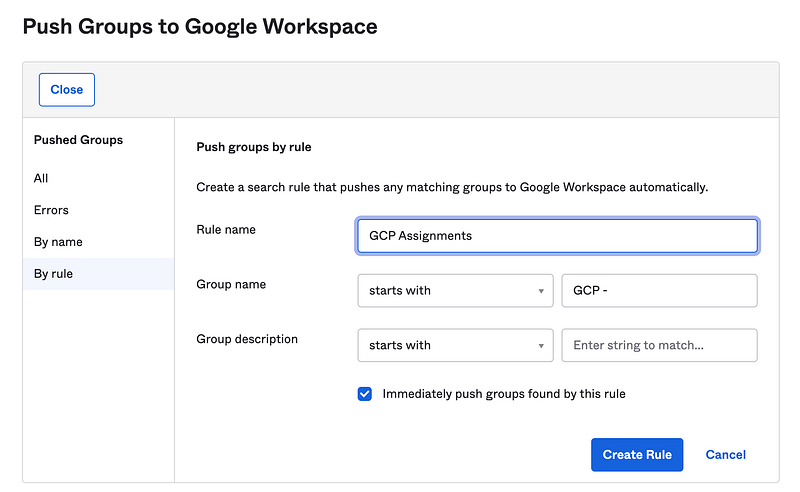Switch to the By name tab
Screen dimensions: 800x492
pyautogui.click(x=58, y=242)
